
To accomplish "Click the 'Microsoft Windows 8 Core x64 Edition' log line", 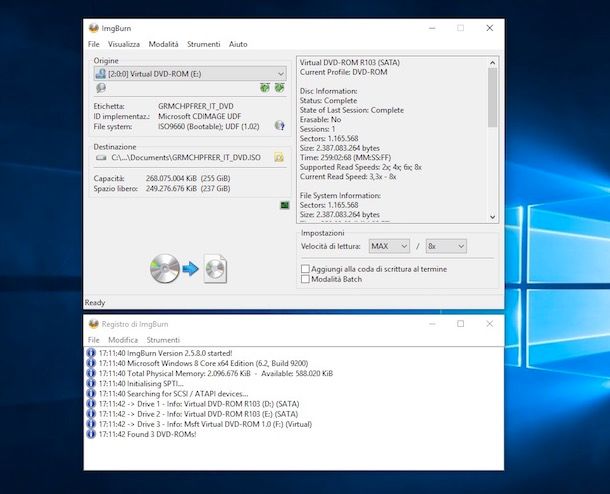I will [x=203, y=363].
